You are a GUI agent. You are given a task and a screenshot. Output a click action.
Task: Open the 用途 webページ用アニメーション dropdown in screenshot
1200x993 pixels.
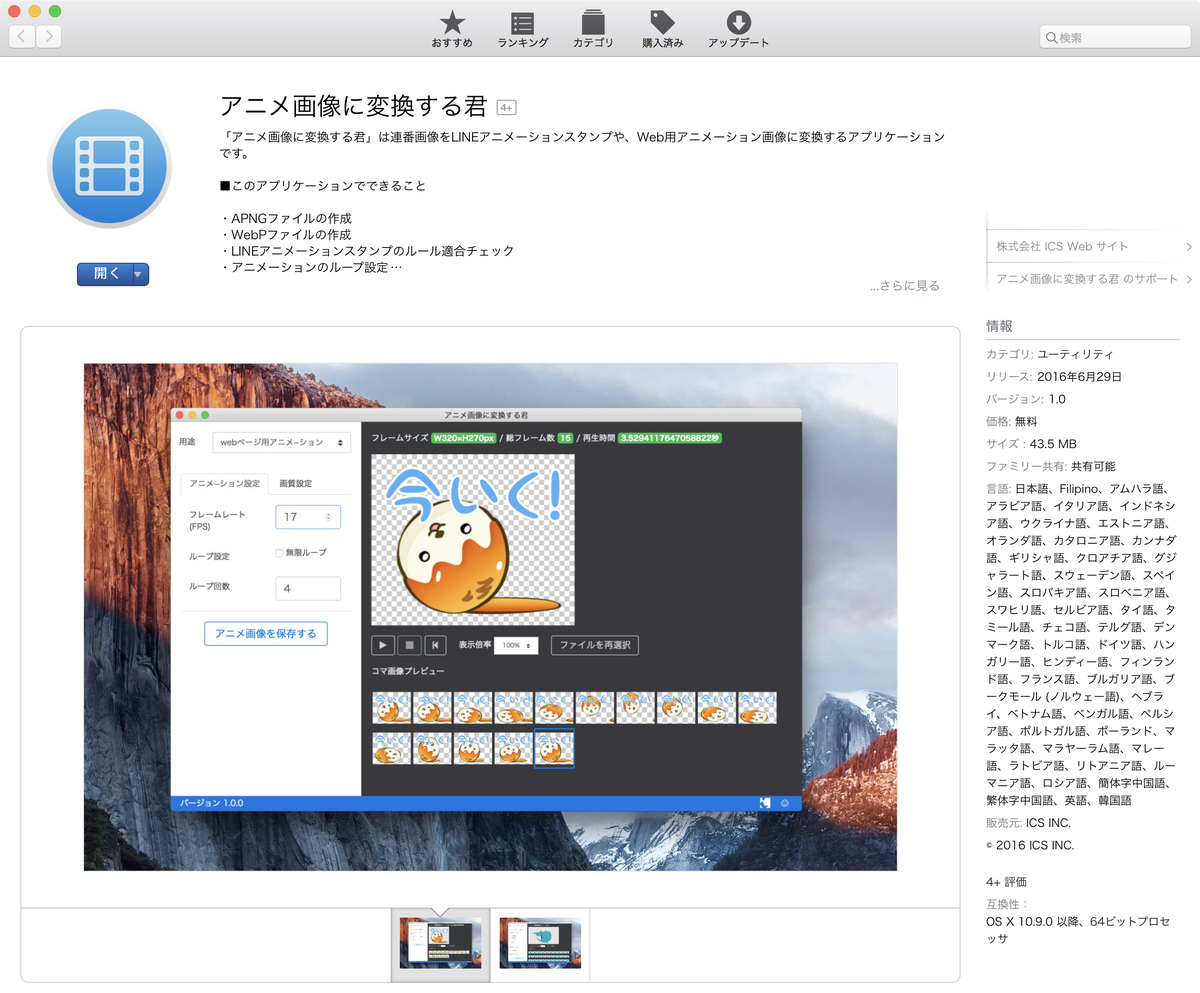(x=281, y=441)
